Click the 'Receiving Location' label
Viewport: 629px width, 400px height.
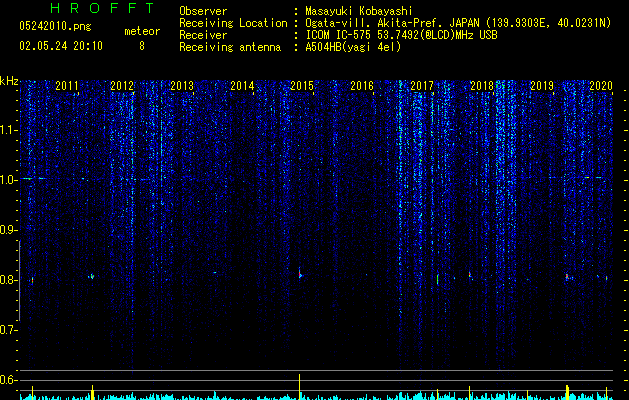(233, 23)
